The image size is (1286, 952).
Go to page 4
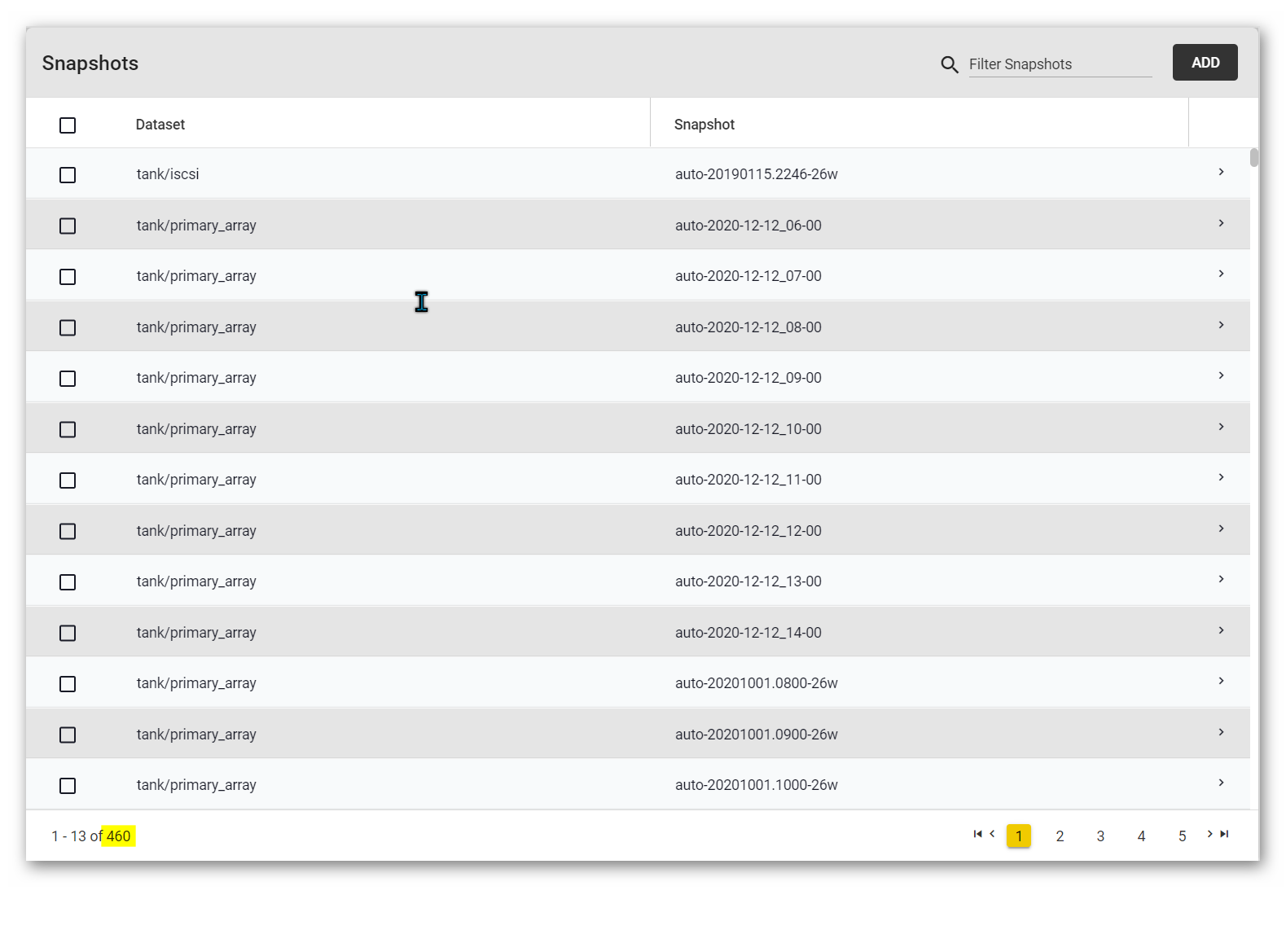click(x=1141, y=836)
